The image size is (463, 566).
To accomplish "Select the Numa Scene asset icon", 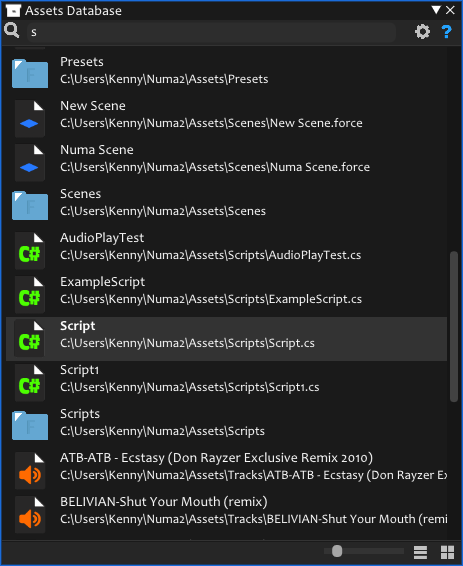I will pyautogui.click(x=30, y=162).
